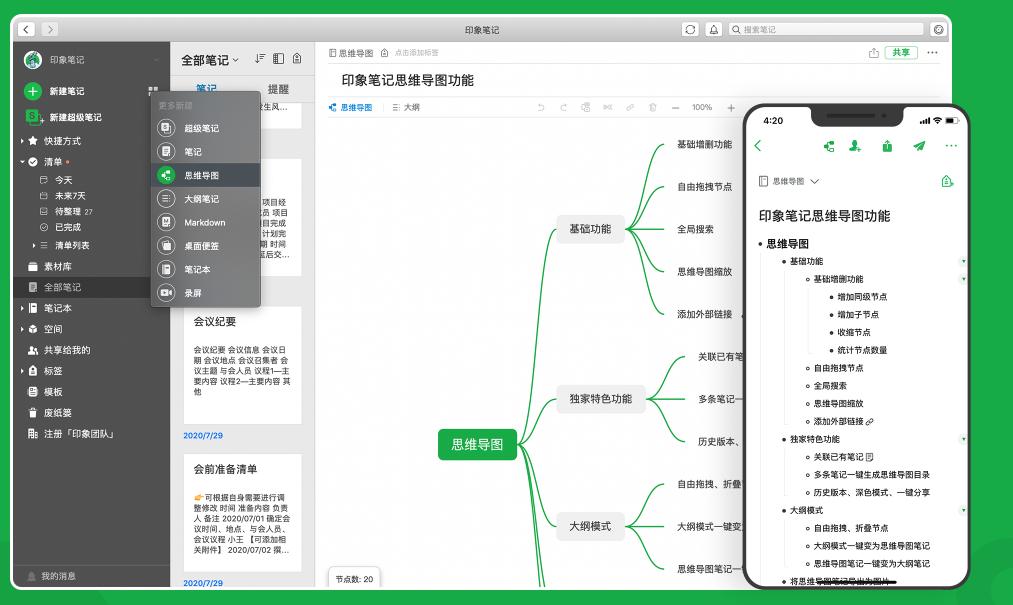1013x605 pixels.
Task: Click the notification bell in title bar
Action: pyautogui.click(x=714, y=29)
